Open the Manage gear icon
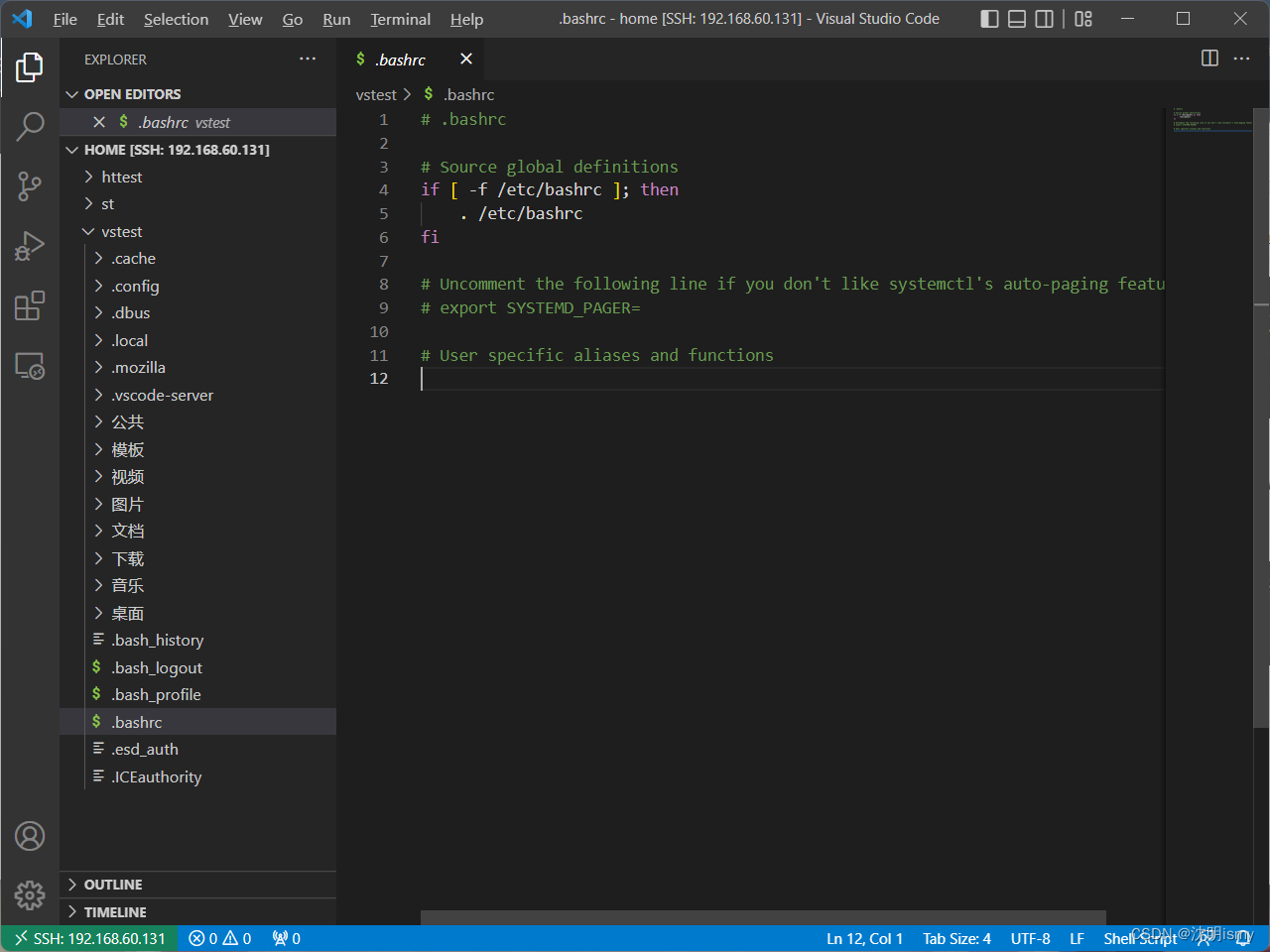The width and height of the screenshot is (1270, 952). (30, 895)
